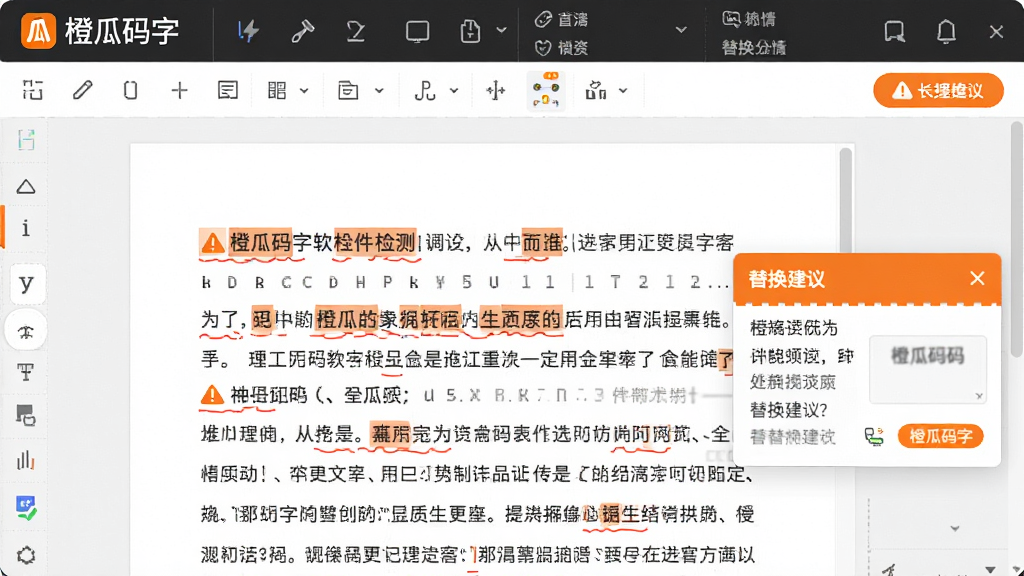Click the grid layout icon

coord(277,90)
